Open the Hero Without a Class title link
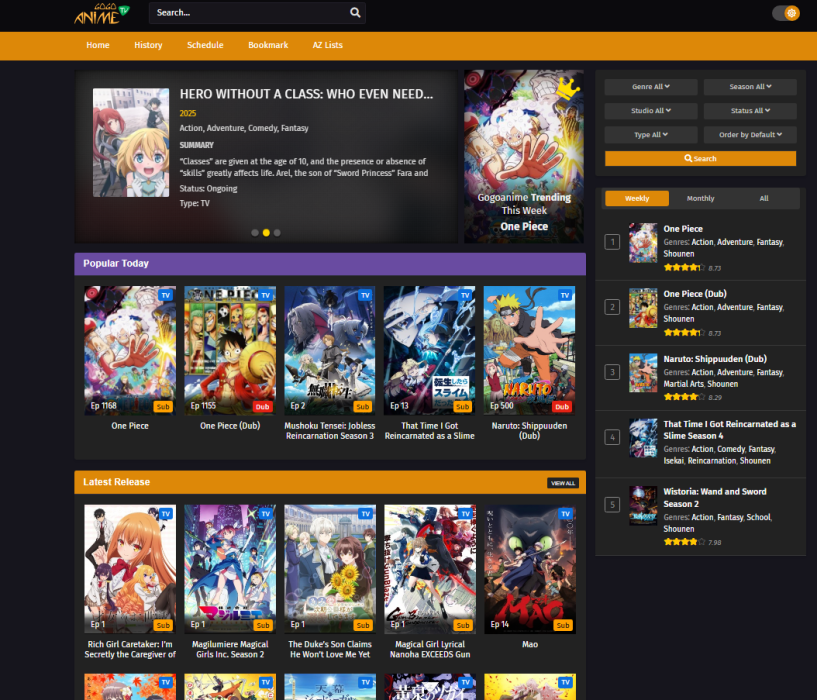Viewport: 817px width, 700px height. [x=306, y=94]
